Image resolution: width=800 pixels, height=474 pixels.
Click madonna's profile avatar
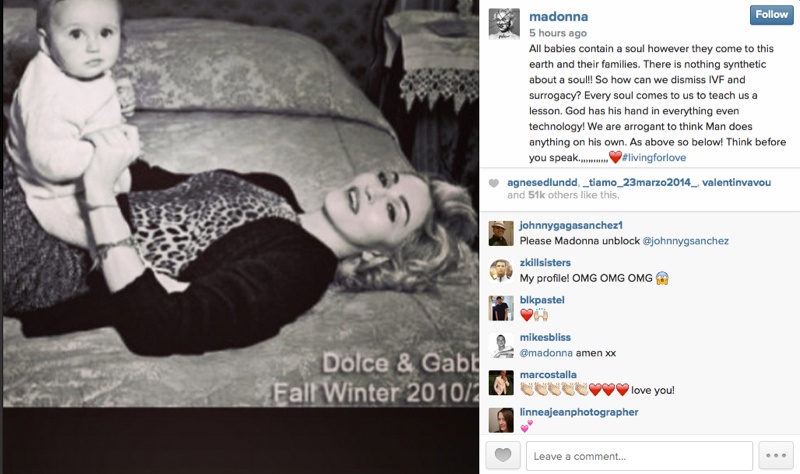tap(504, 23)
